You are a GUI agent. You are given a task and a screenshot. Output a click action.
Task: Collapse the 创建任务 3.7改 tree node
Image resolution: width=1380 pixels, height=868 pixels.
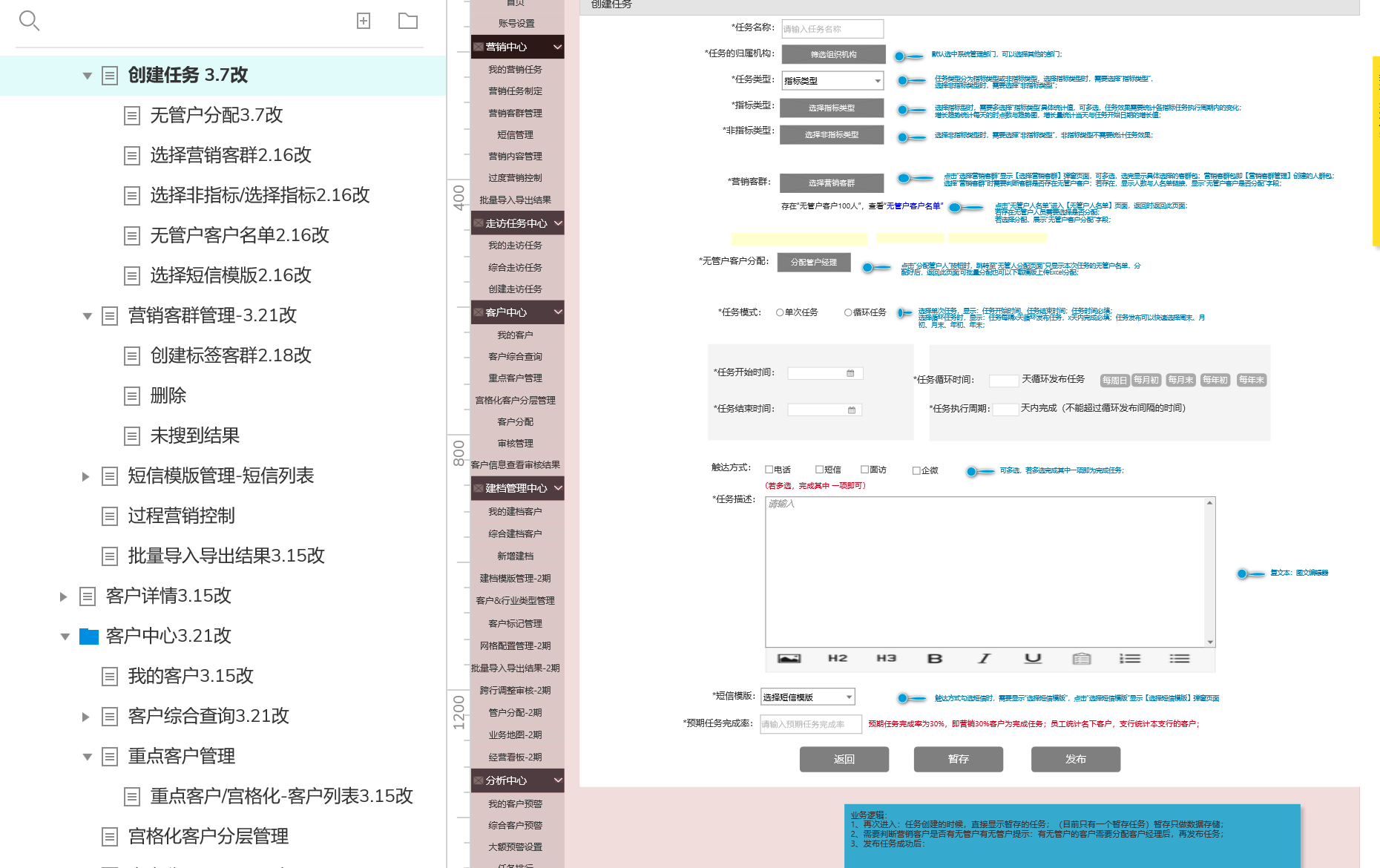87,76
